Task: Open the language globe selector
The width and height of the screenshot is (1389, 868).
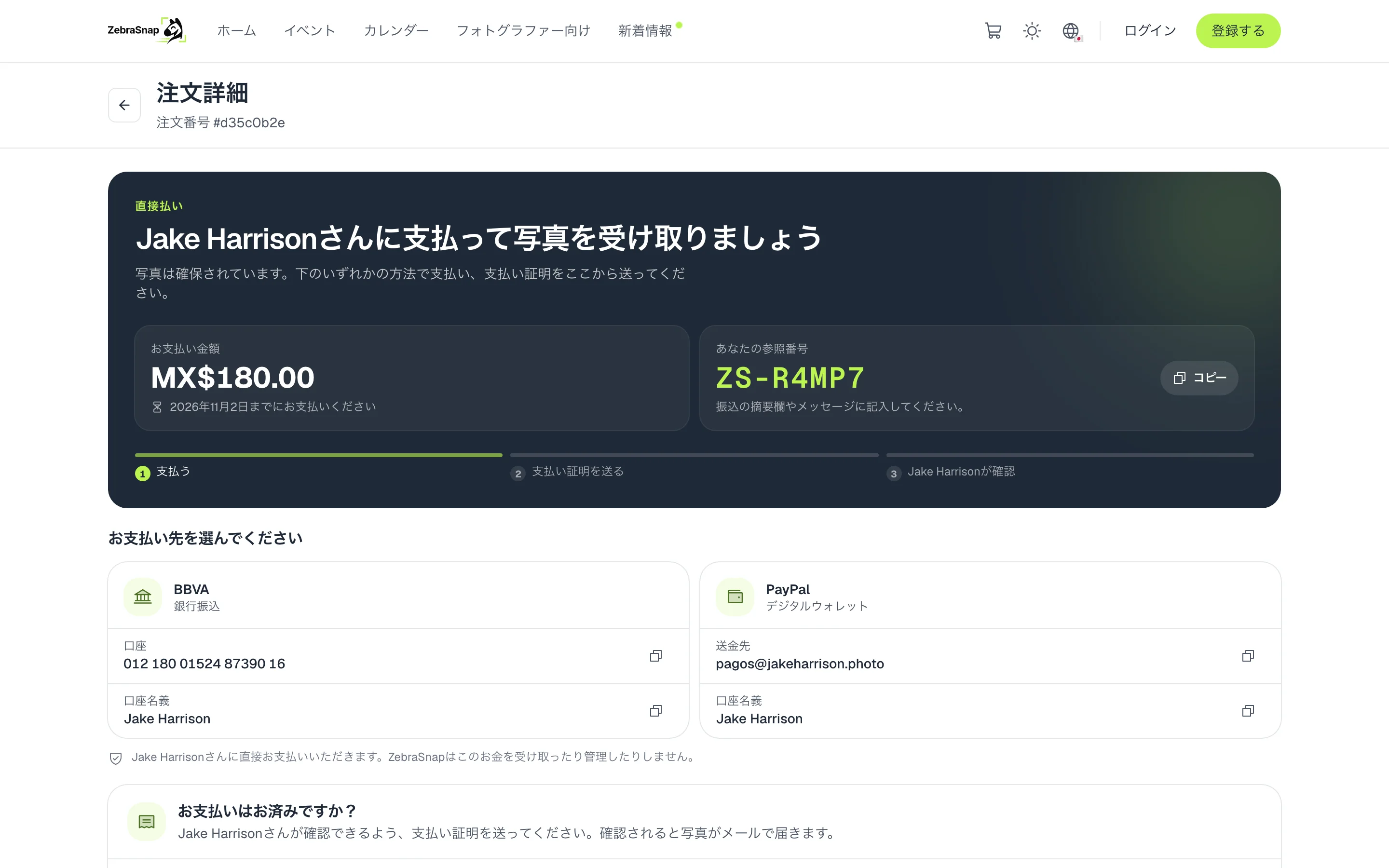Action: (1071, 31)
